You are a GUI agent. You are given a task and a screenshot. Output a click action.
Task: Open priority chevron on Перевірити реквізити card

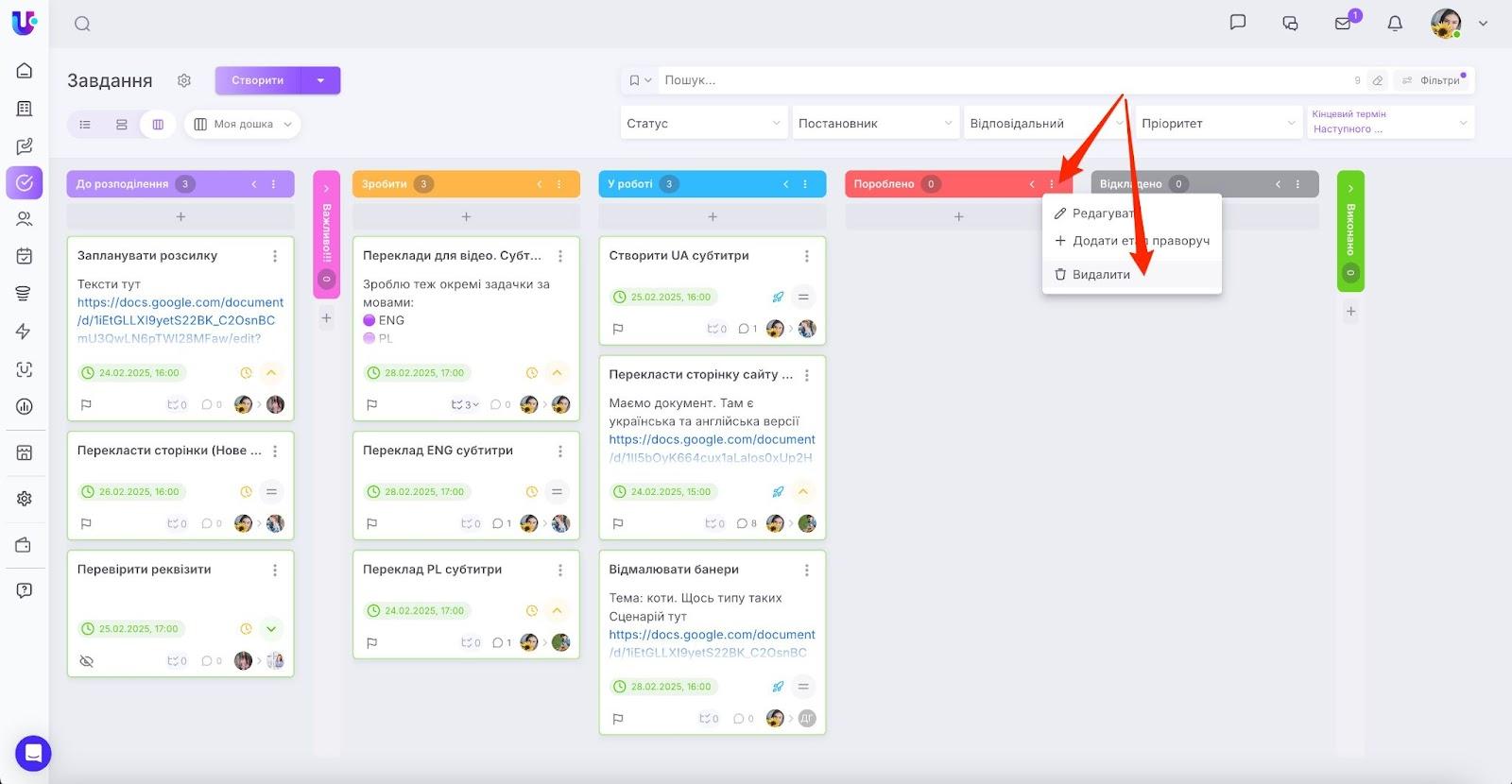coord(271,629)
